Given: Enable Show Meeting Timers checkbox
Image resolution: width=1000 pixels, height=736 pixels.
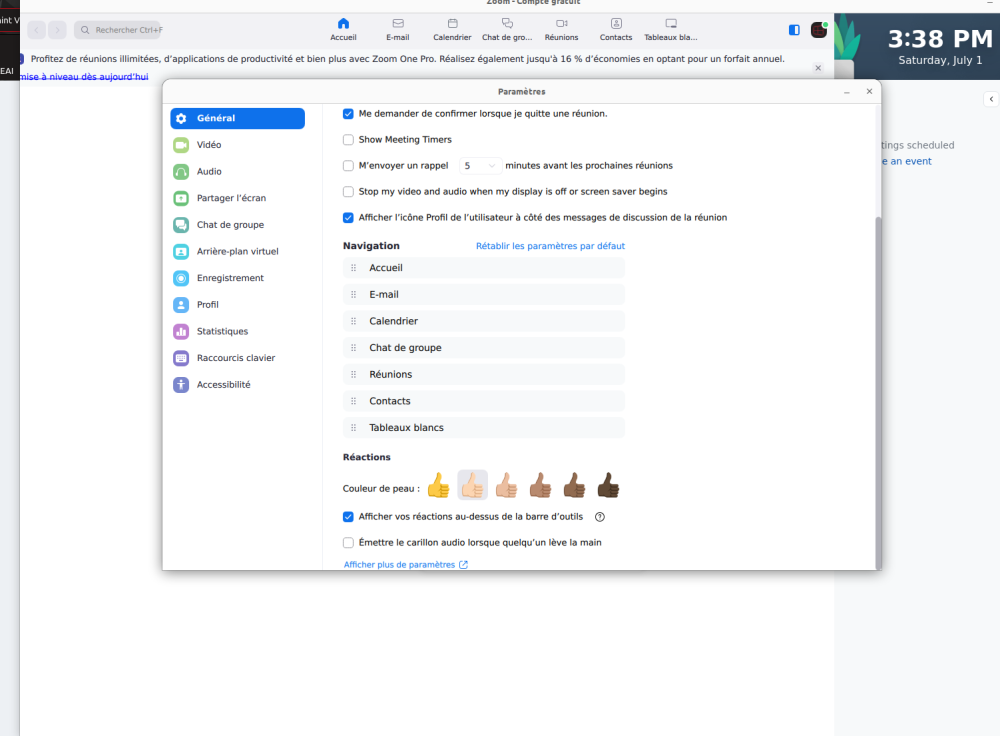Looking at the screenshot, I should [348, 140].
